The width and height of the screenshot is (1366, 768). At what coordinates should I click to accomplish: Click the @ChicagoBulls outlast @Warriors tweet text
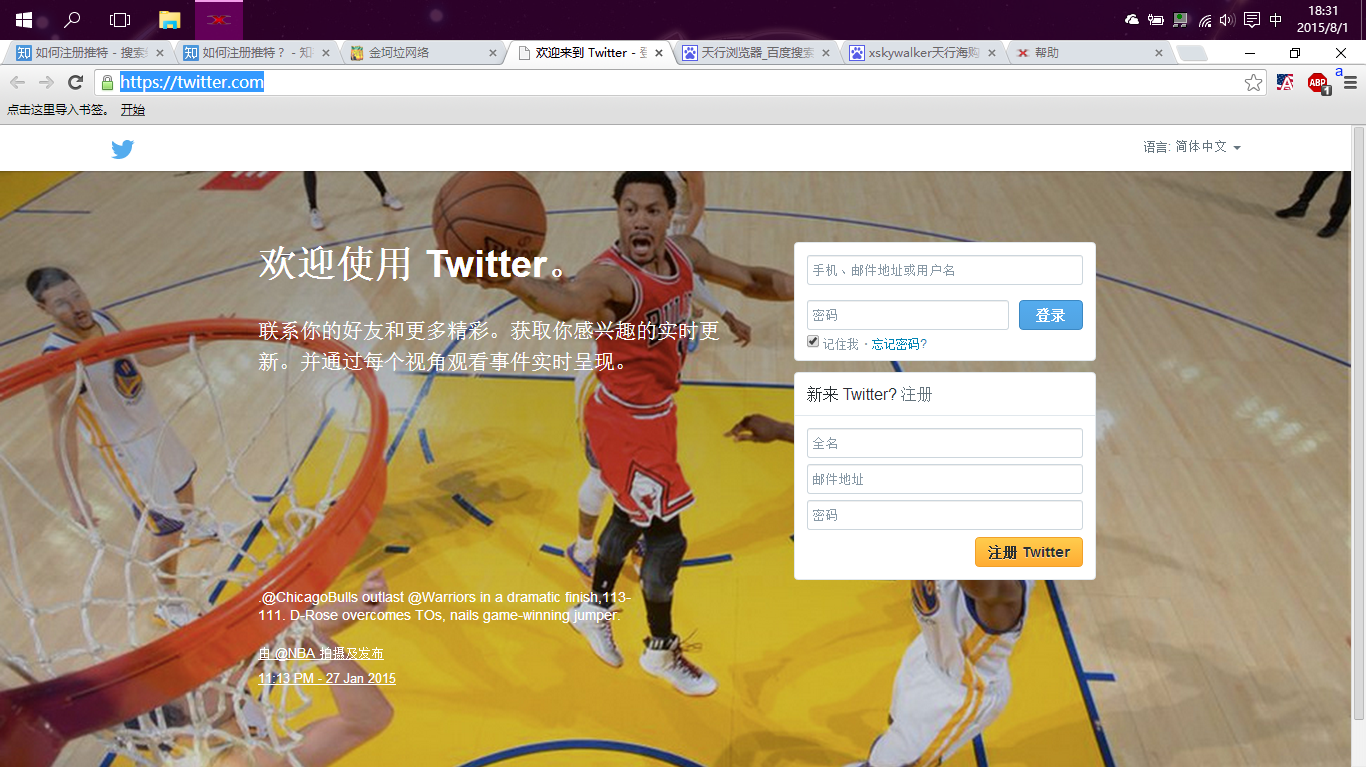445,606
